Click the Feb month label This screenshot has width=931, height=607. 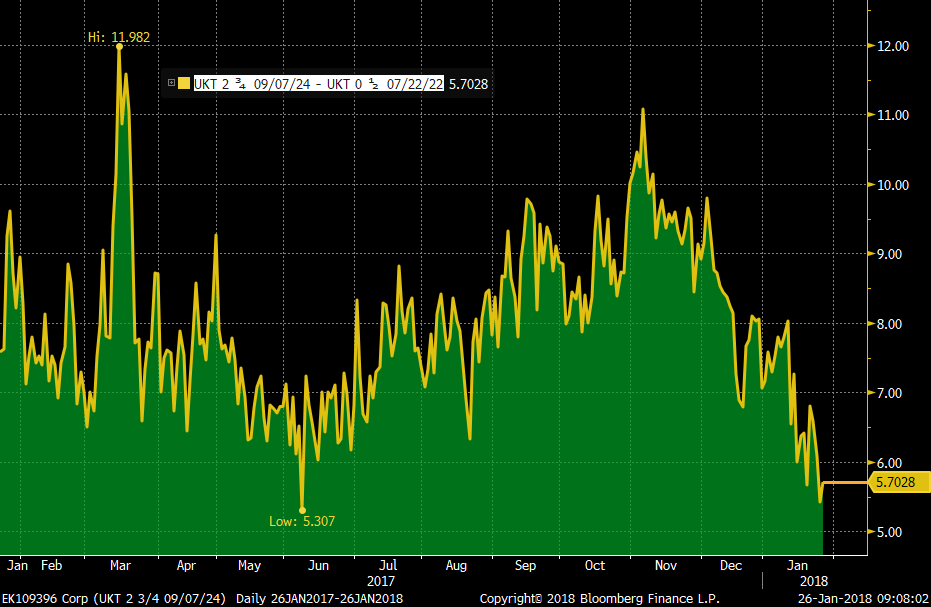pyautogui.click(x=52, y=565)
